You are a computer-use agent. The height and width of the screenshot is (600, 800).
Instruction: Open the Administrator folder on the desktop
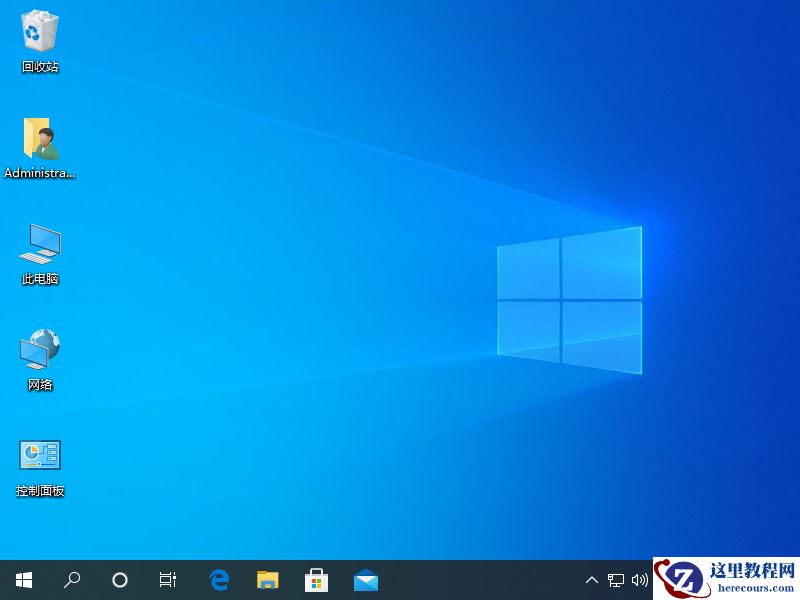click(x=40, y=140)
